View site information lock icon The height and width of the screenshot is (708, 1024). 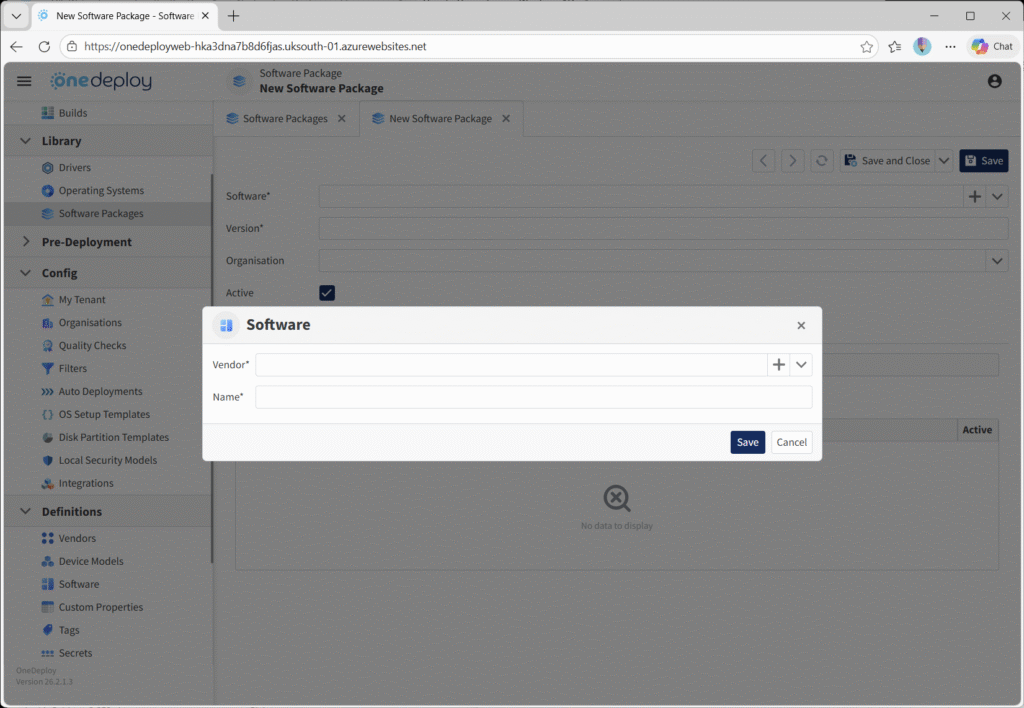(72, 46)
